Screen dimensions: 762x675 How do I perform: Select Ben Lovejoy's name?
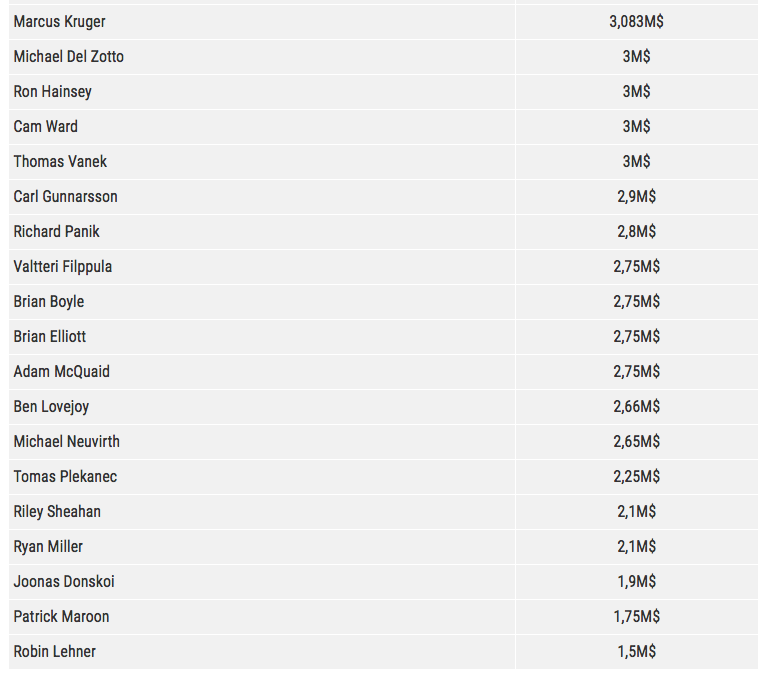(51, 406)
